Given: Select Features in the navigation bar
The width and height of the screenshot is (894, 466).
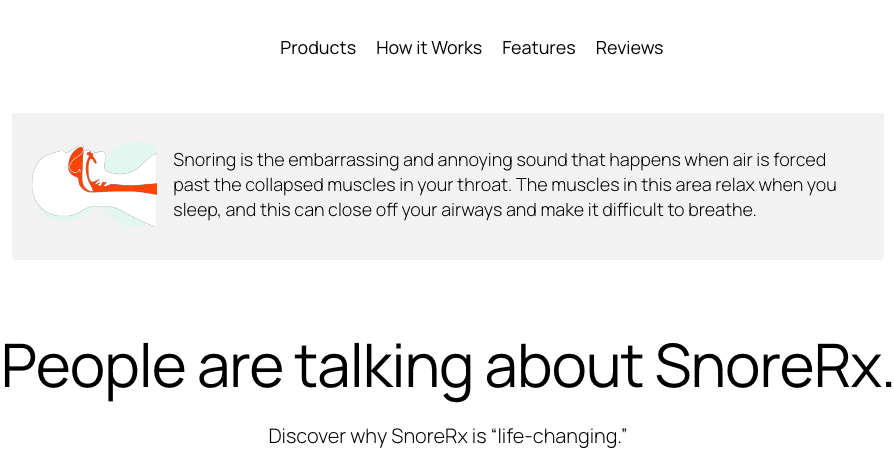Looking at the screenshot, I should [539, 48].
